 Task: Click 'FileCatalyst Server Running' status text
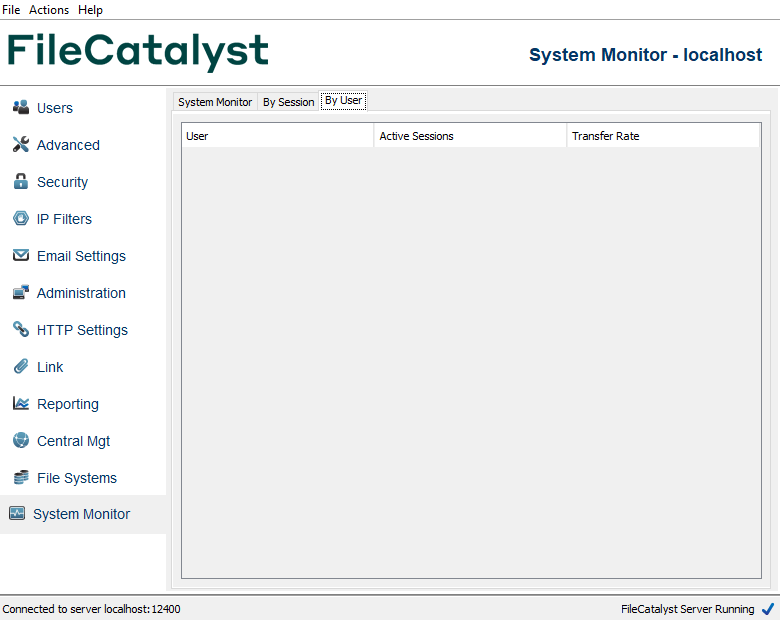tap(687, 609)
